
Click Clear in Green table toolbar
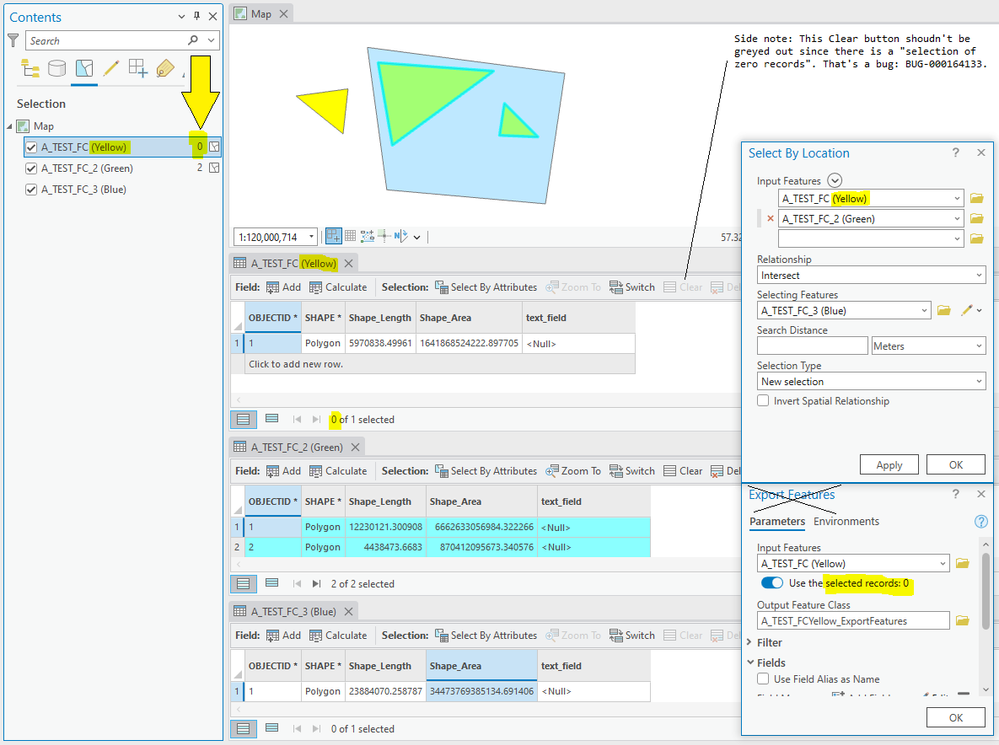[x=683, y=471]
